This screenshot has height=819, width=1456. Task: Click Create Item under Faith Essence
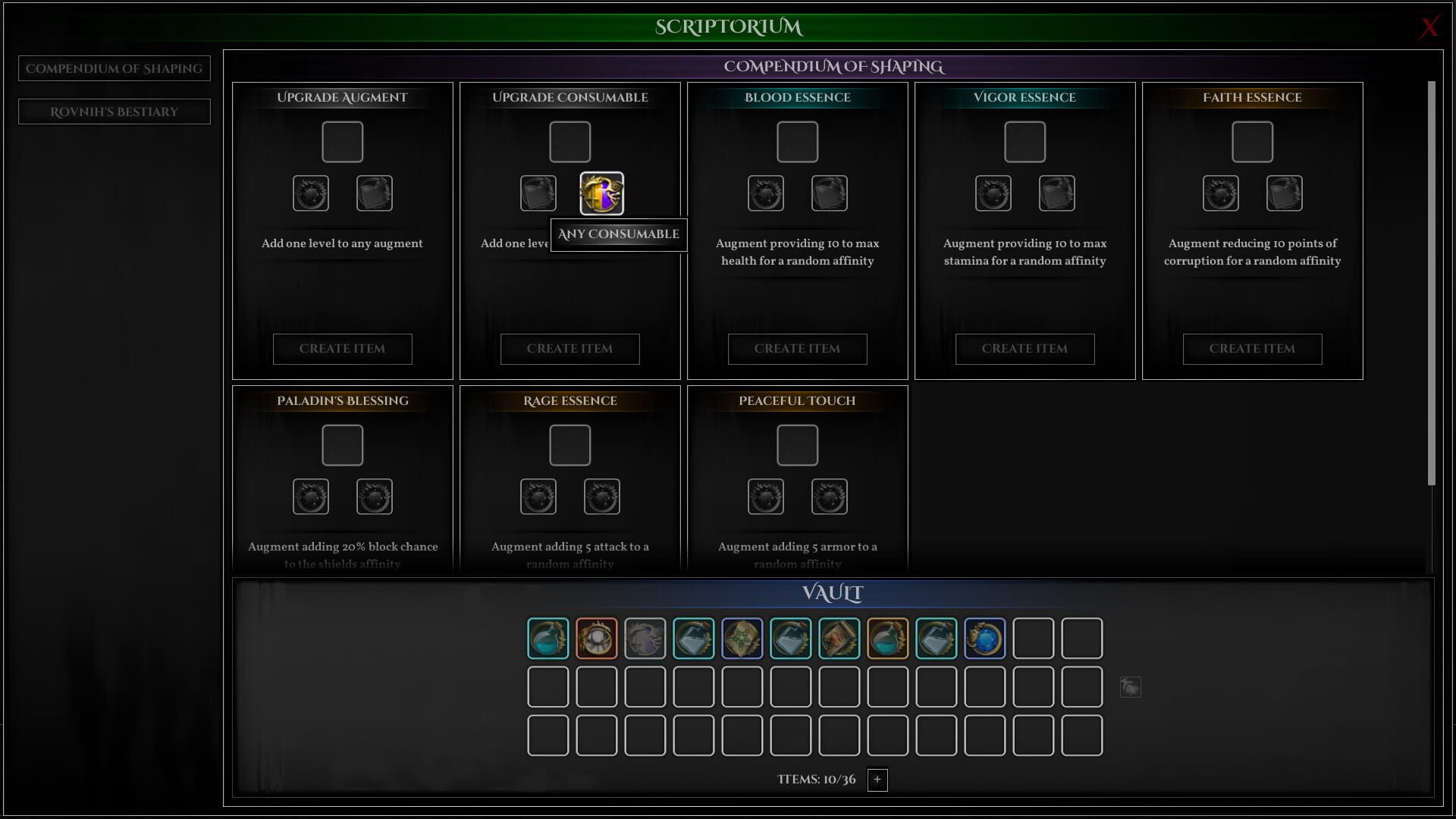pos(1252,349)
